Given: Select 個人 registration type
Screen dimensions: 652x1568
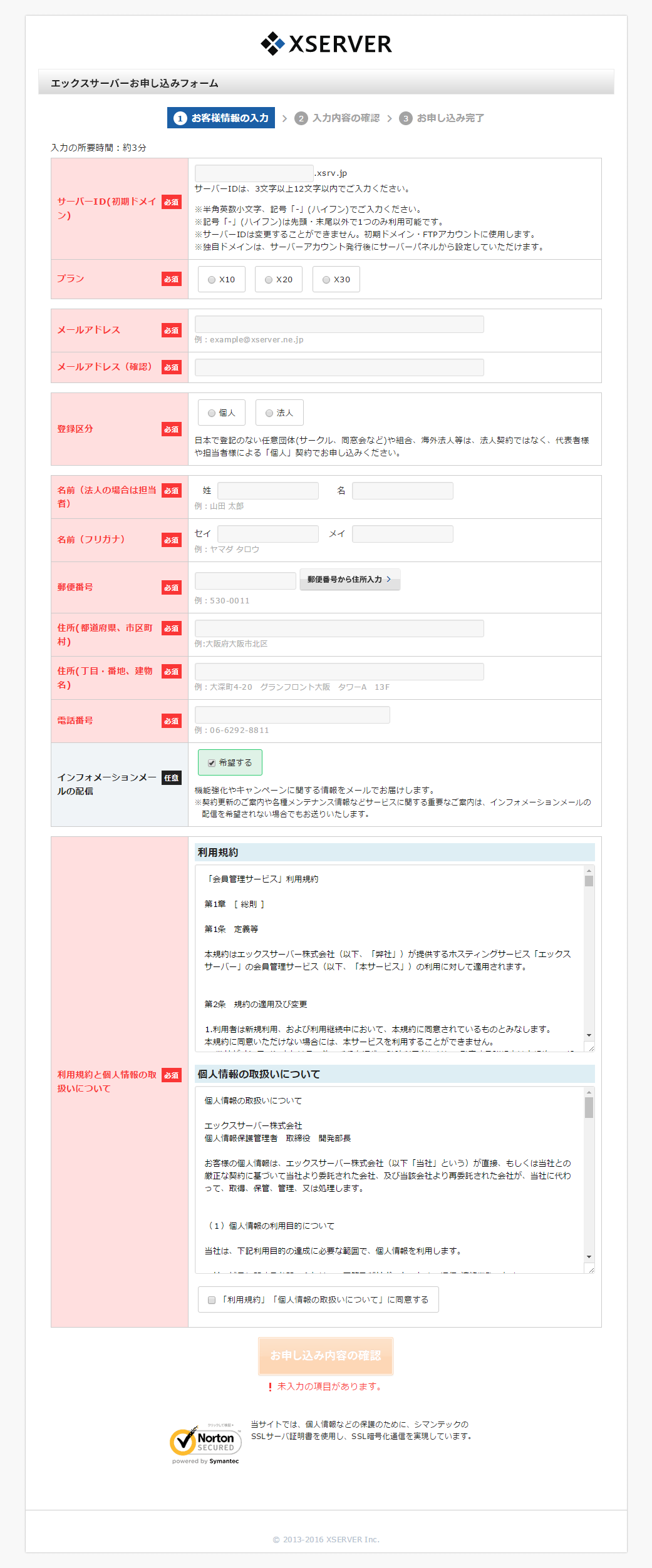Looking at the screenshot, I should [x=212, y=413].
